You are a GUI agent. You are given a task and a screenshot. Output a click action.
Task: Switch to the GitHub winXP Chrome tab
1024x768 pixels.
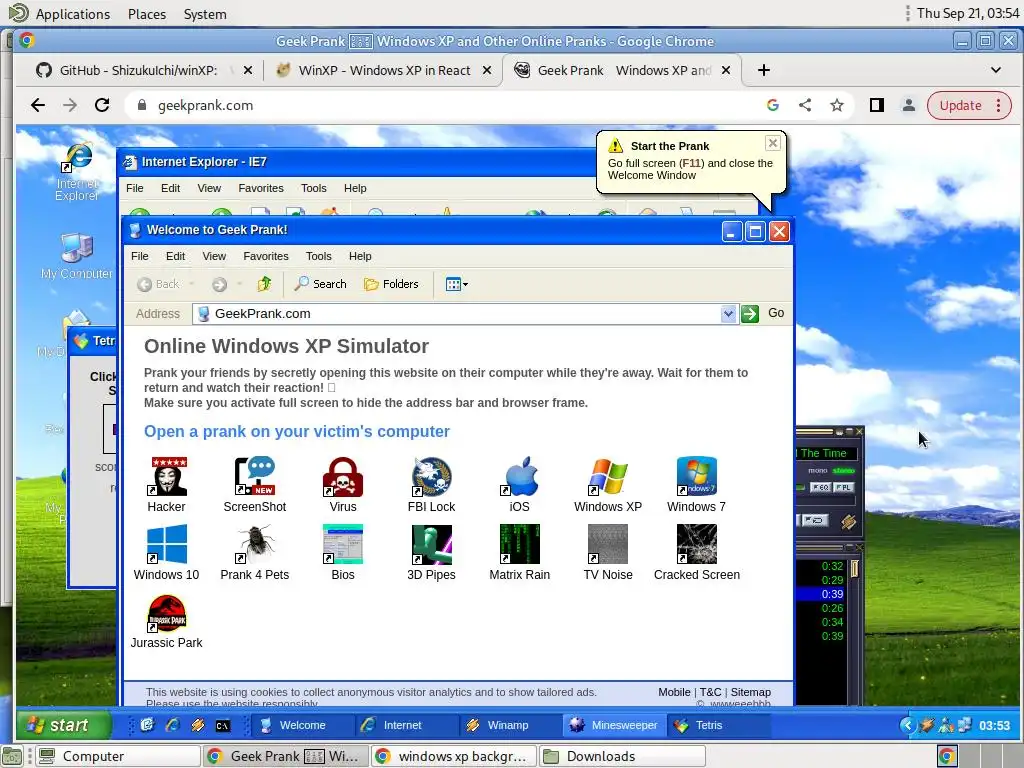138,70
